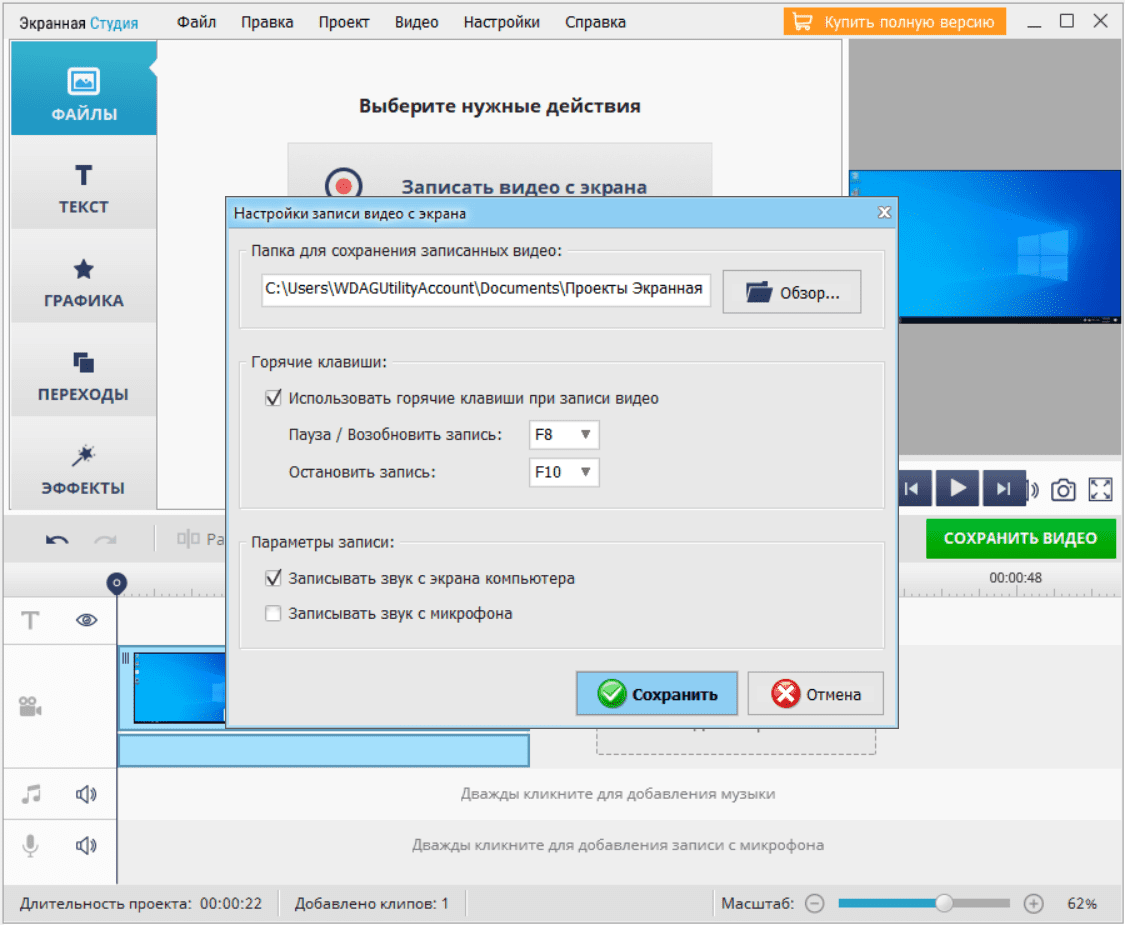The image size is (1125, 925).
Task: Mute the music track speaker icon
Action: (x=86, y=794)
